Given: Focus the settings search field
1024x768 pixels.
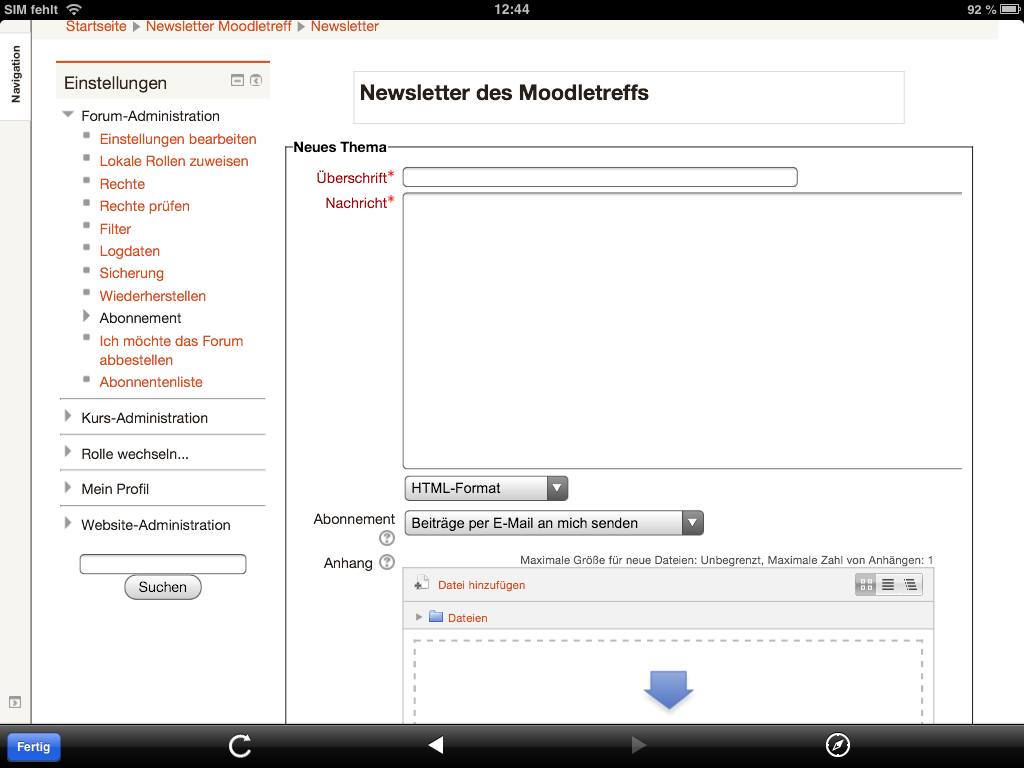Looking at the screenshot, I should (x=163, y=564).
